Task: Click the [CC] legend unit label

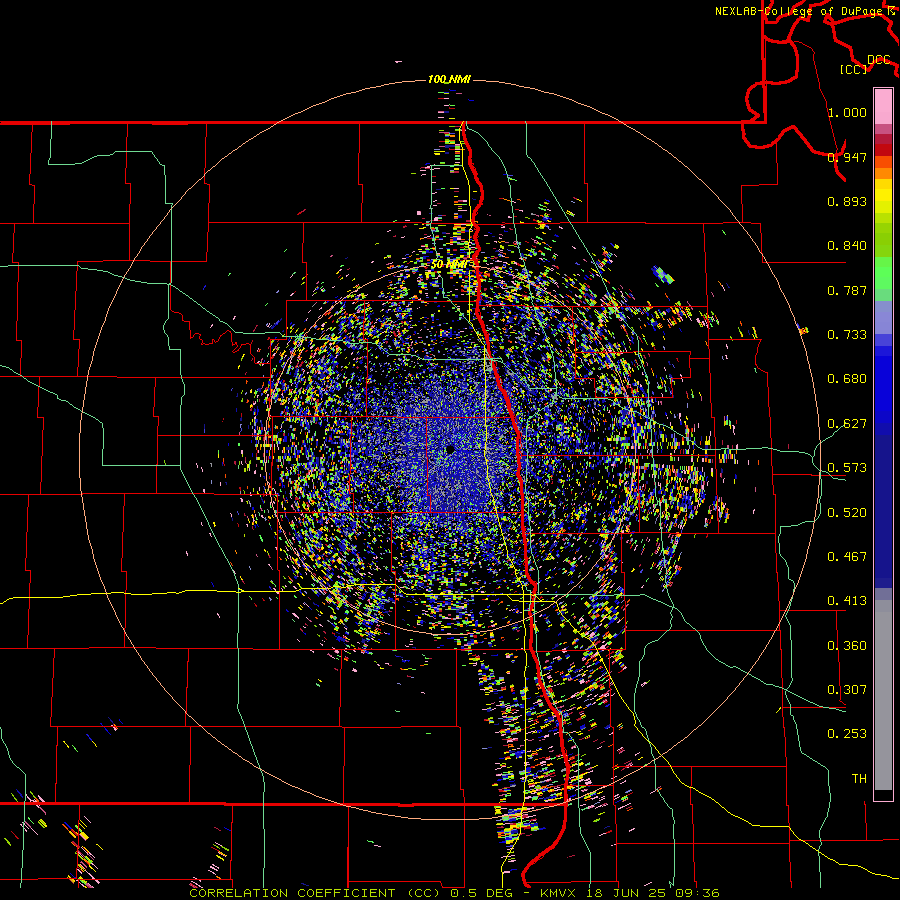Action: click(x=854, y=69)
